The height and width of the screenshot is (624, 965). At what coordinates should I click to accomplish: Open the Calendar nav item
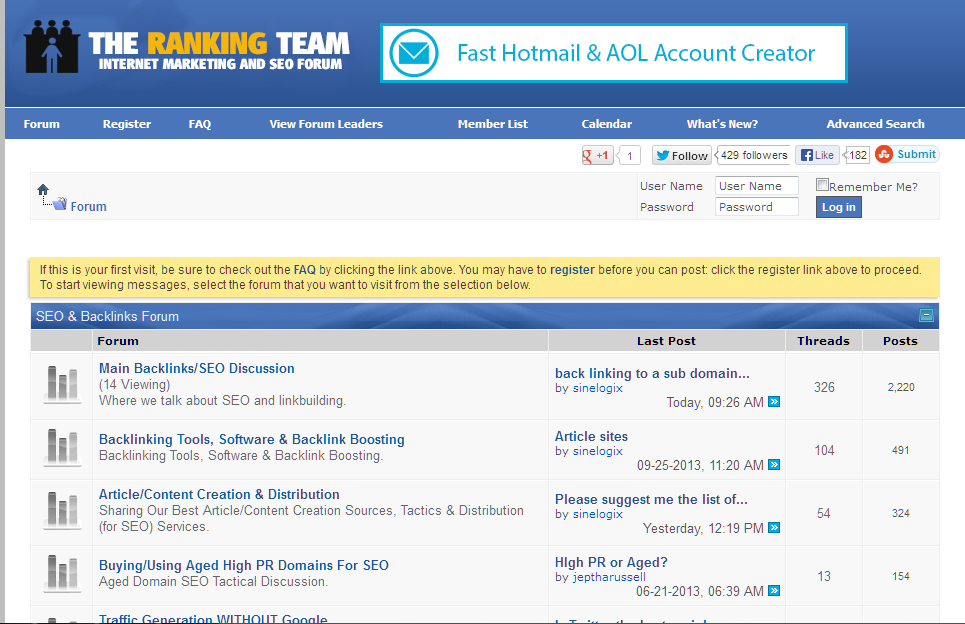[607, 124]
